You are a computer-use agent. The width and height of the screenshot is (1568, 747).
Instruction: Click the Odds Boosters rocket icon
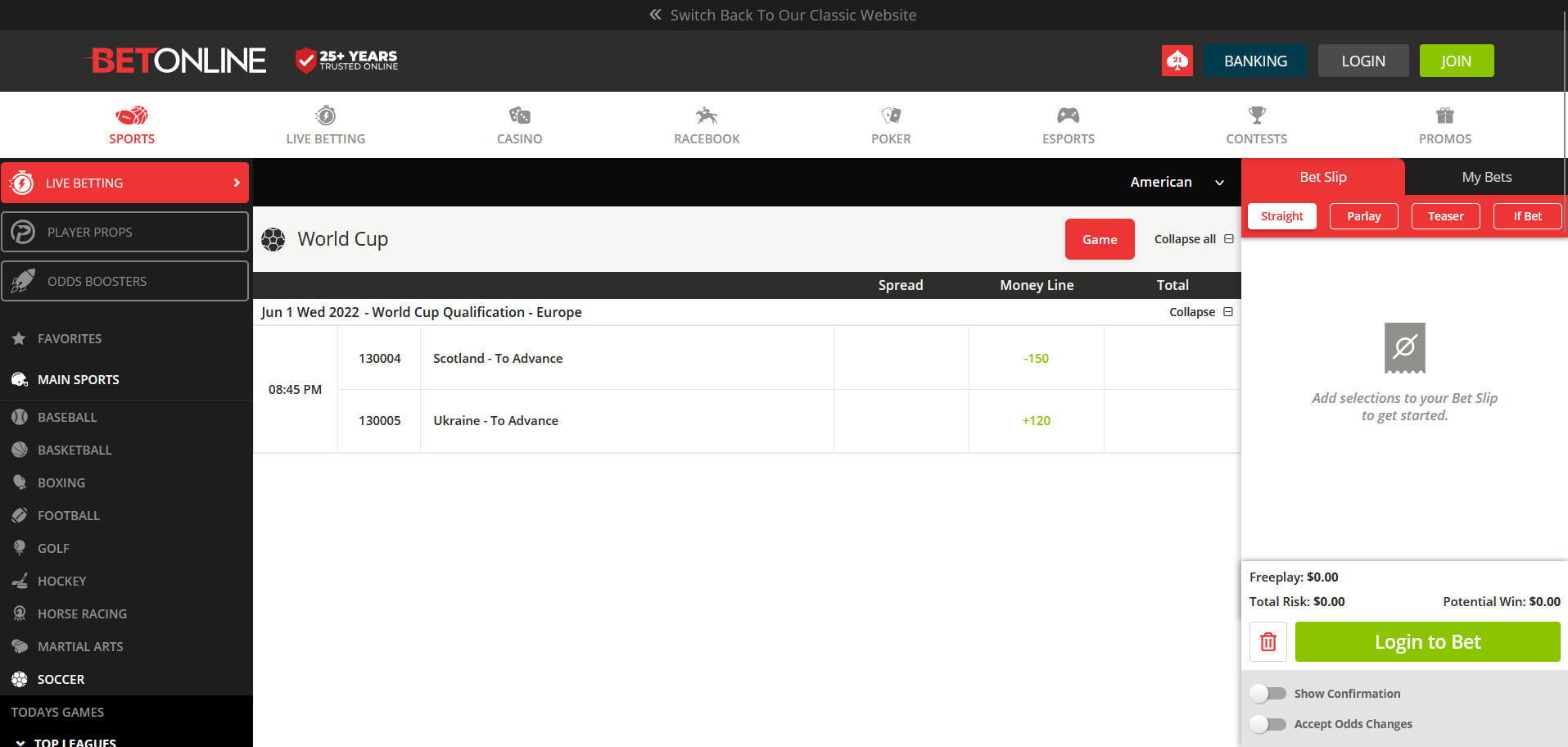point(23,281)
